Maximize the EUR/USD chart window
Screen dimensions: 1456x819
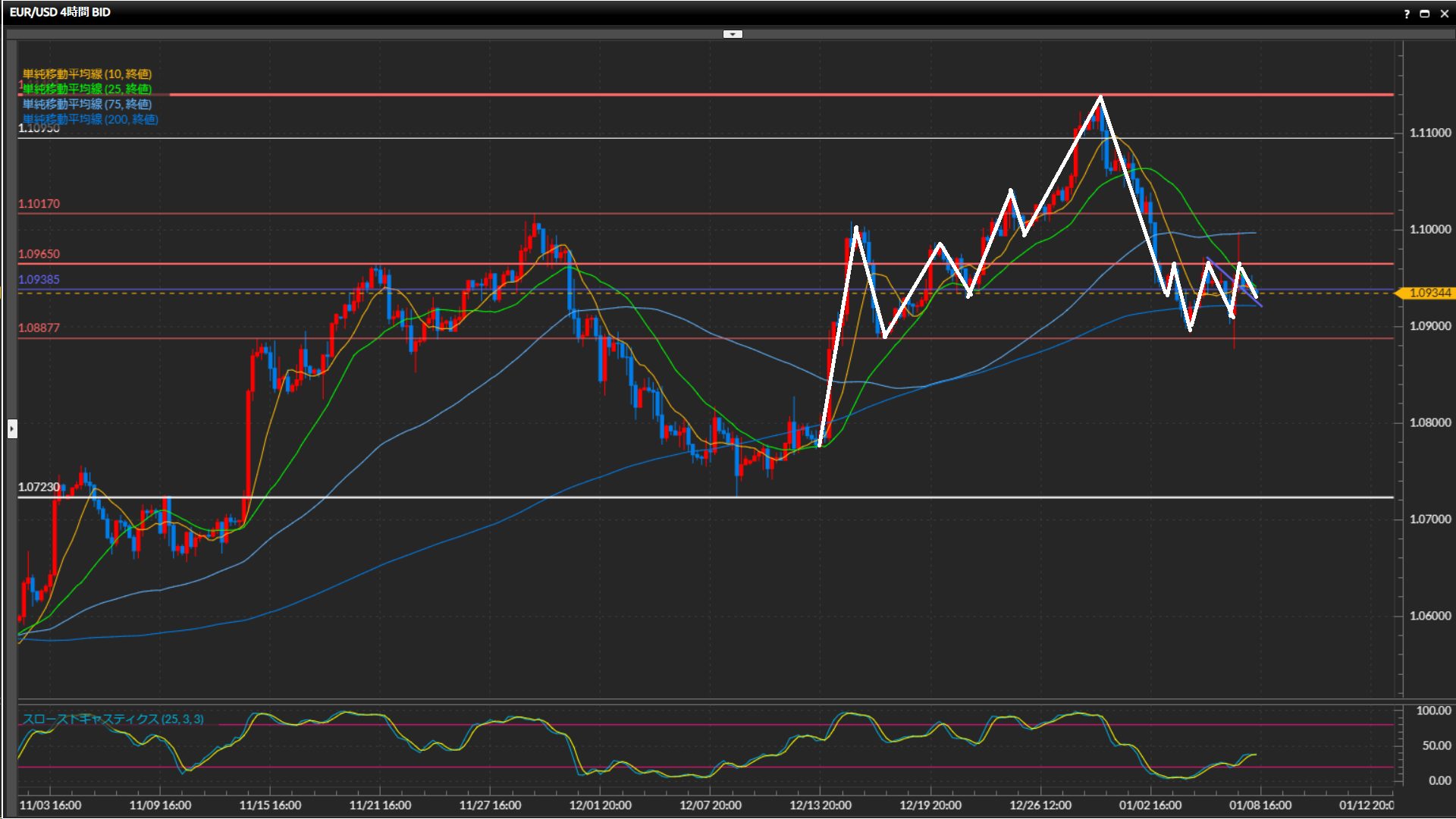[1425, 14]
